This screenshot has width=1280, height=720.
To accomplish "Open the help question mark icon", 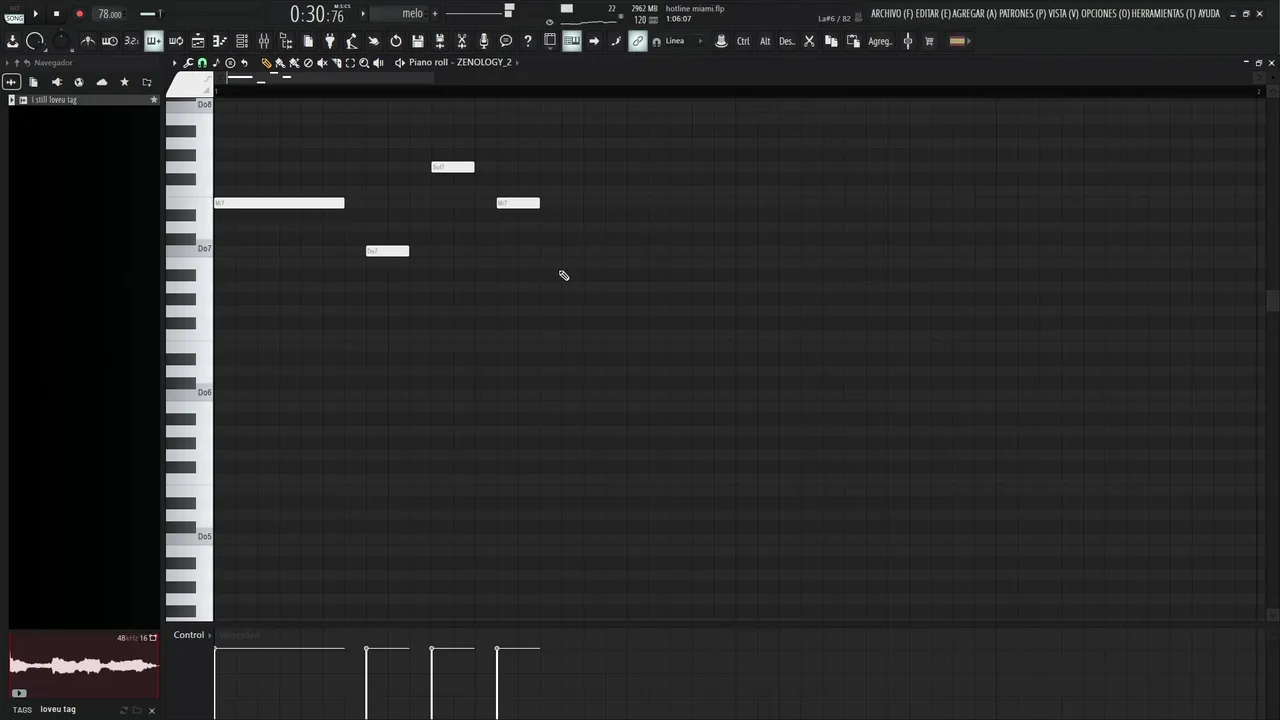I will (x=528, y=41).
